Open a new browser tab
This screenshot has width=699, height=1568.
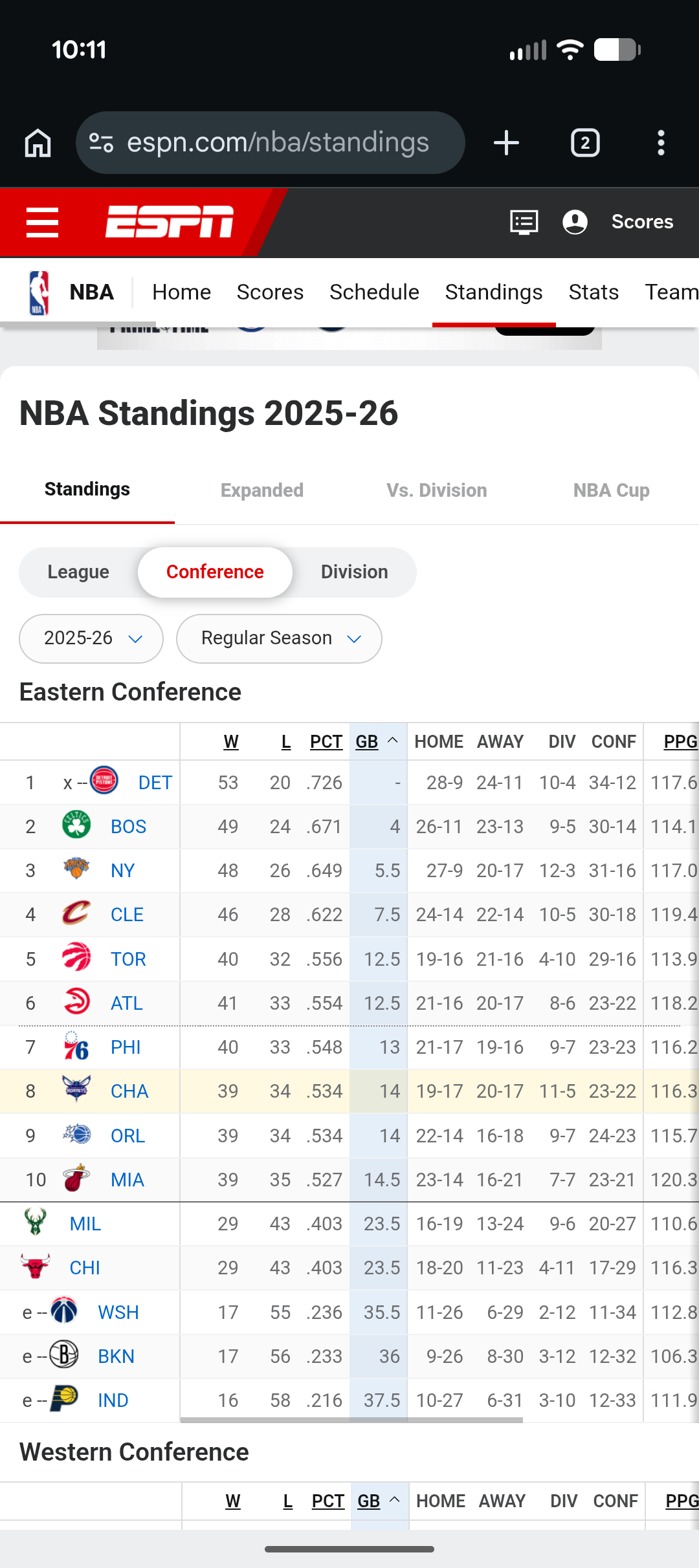coord(506,143)
